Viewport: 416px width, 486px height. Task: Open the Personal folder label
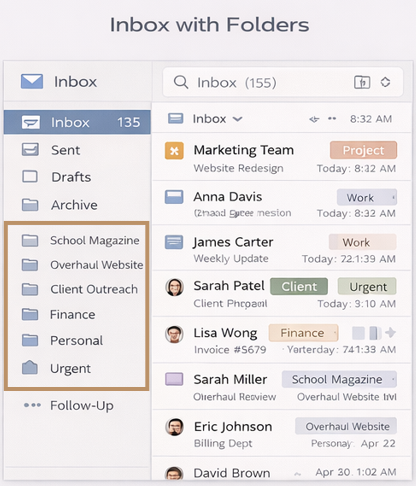[77, 340]
